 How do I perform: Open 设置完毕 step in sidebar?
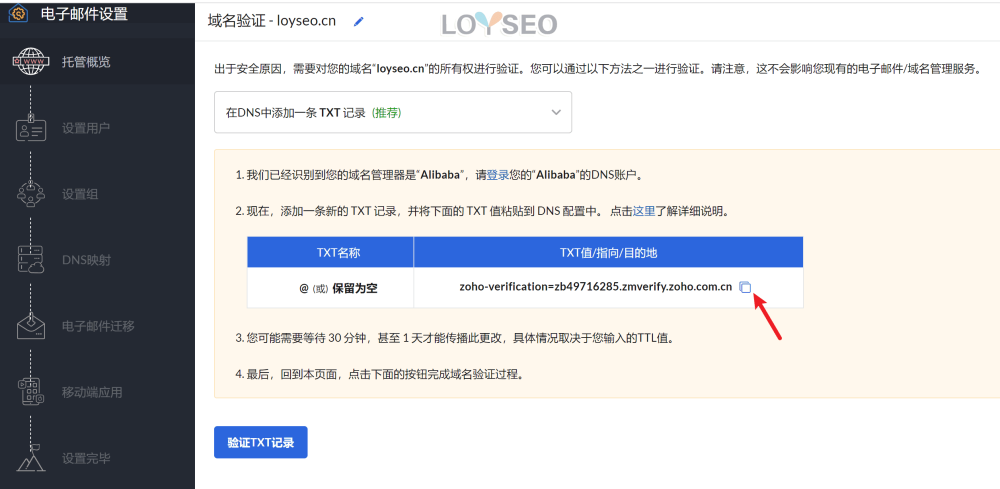pos(86,458)
